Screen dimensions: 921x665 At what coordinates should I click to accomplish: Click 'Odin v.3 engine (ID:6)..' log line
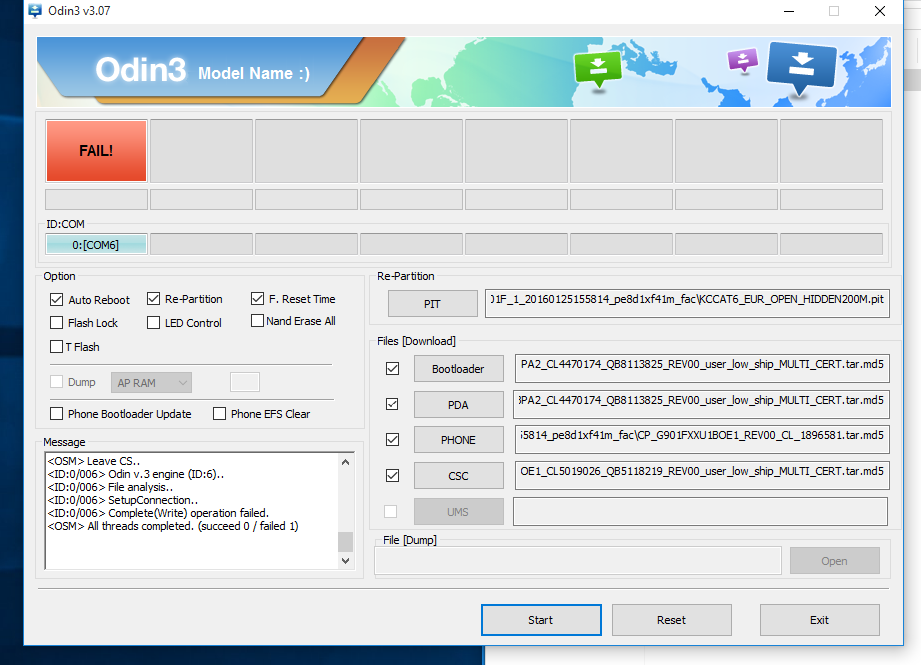click(136, 474)
